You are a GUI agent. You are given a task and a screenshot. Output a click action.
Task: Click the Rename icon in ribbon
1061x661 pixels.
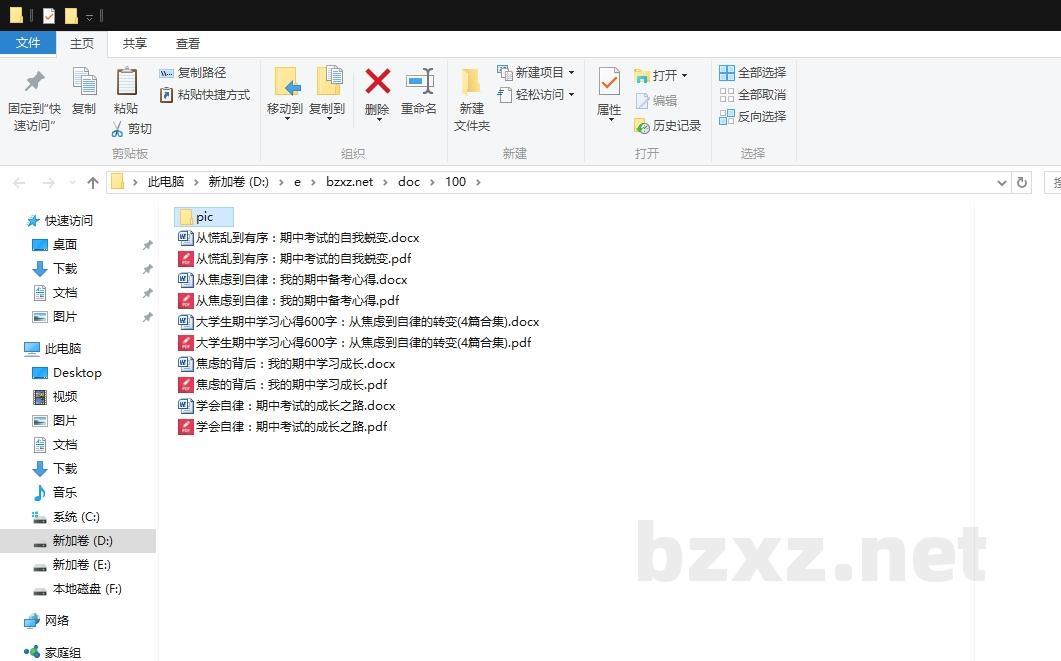[419, 82]
